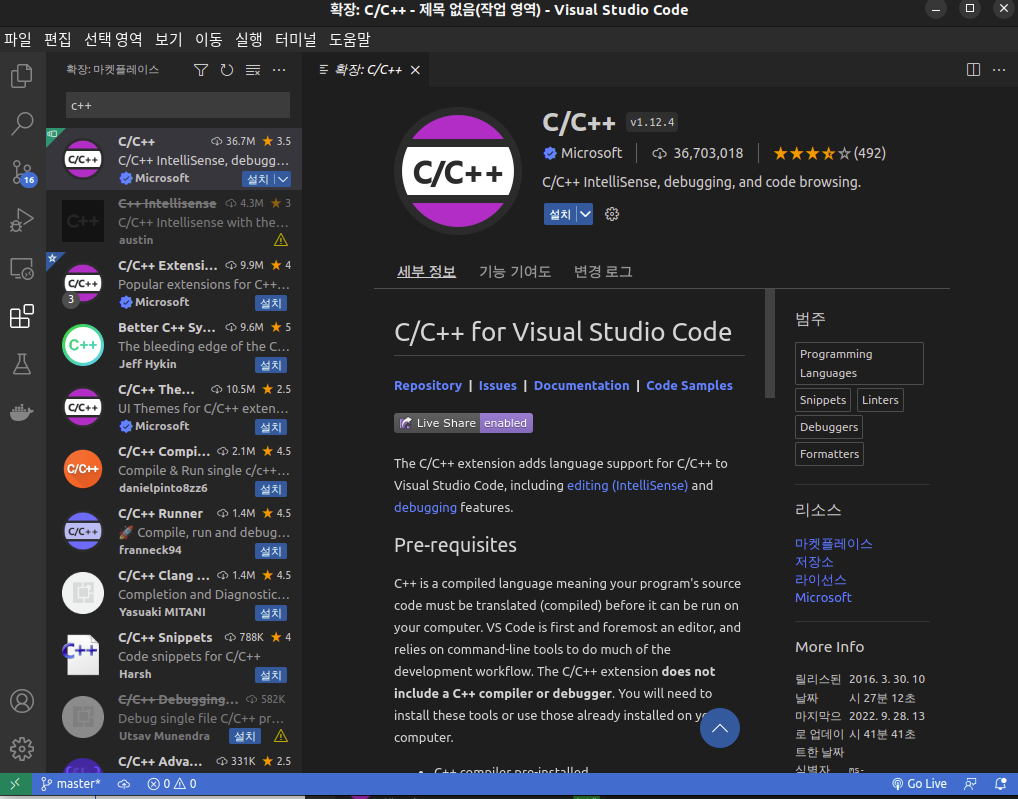Image resolution: width=1018 pixels, height=799 pixels.
Task: Open the Docker view icon
Action: [21, 412]
